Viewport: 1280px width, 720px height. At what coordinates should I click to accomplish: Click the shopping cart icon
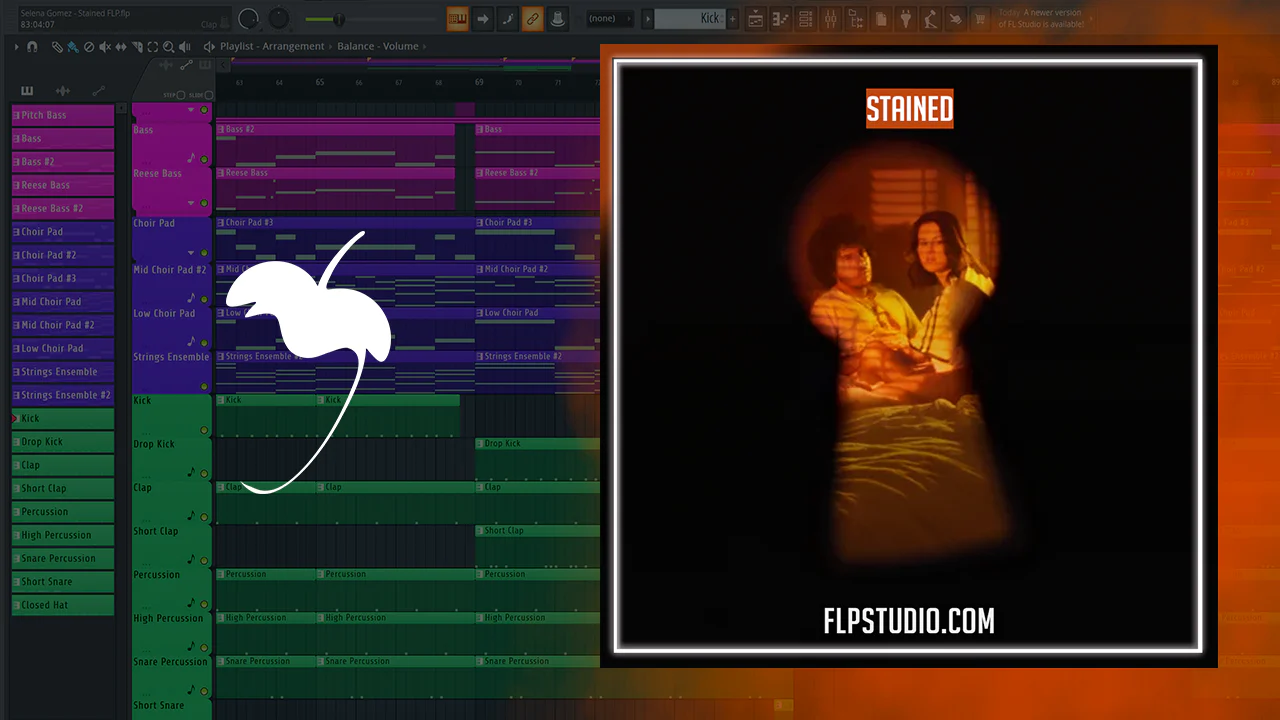click(x=981, y=19)
